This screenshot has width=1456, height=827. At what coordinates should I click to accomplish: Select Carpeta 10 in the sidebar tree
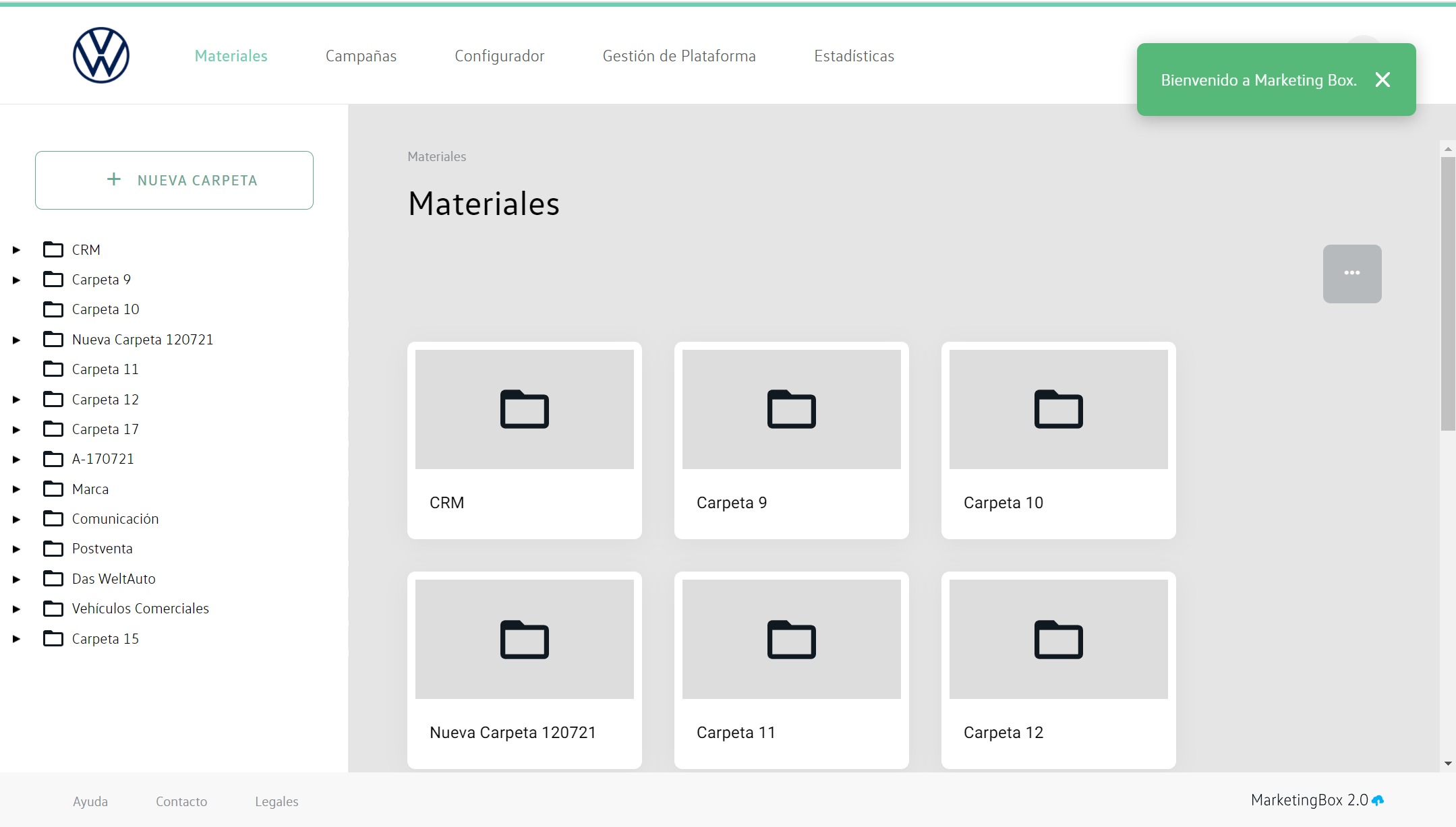pos(105,309)
